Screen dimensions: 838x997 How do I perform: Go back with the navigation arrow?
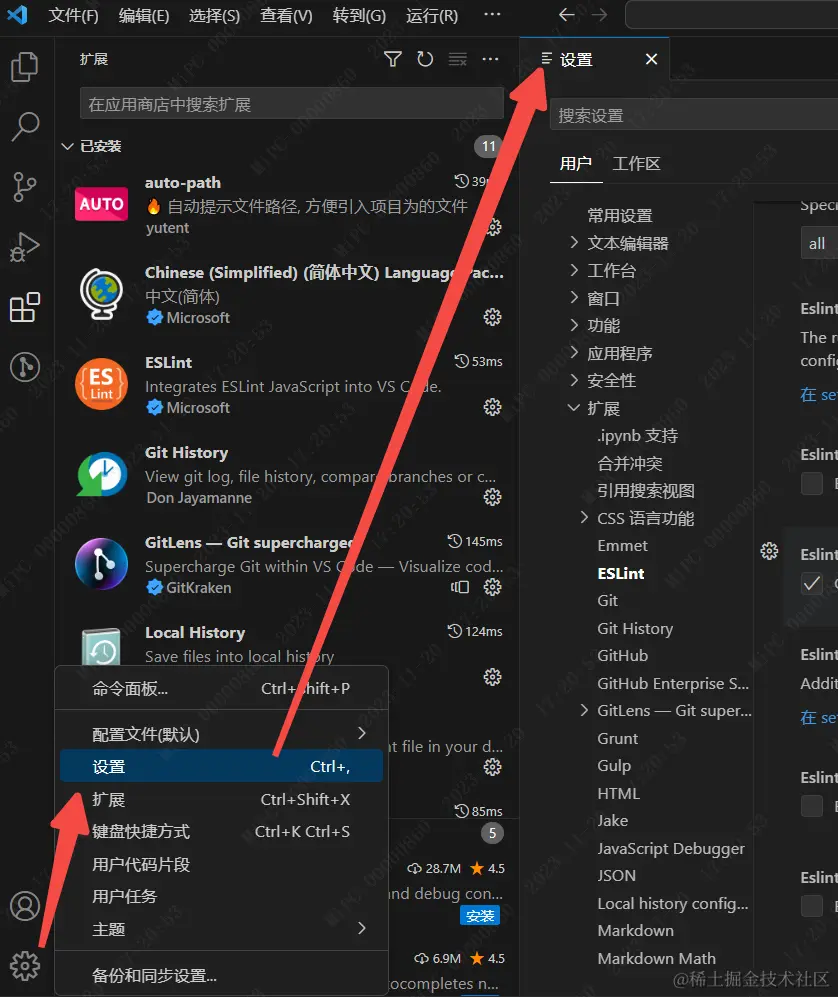[x=567, y=15]
